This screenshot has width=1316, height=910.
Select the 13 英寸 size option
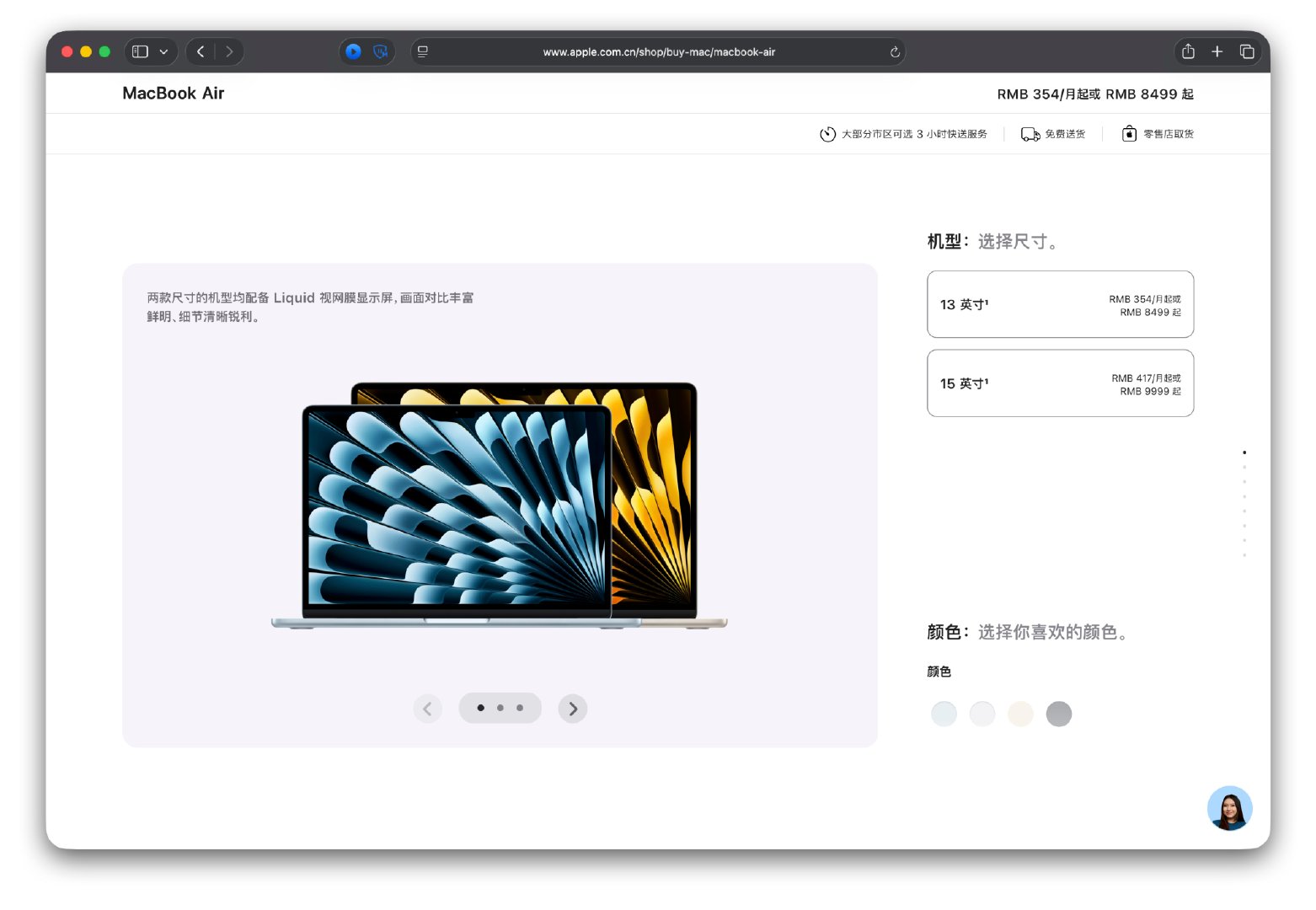(1060, 304)
